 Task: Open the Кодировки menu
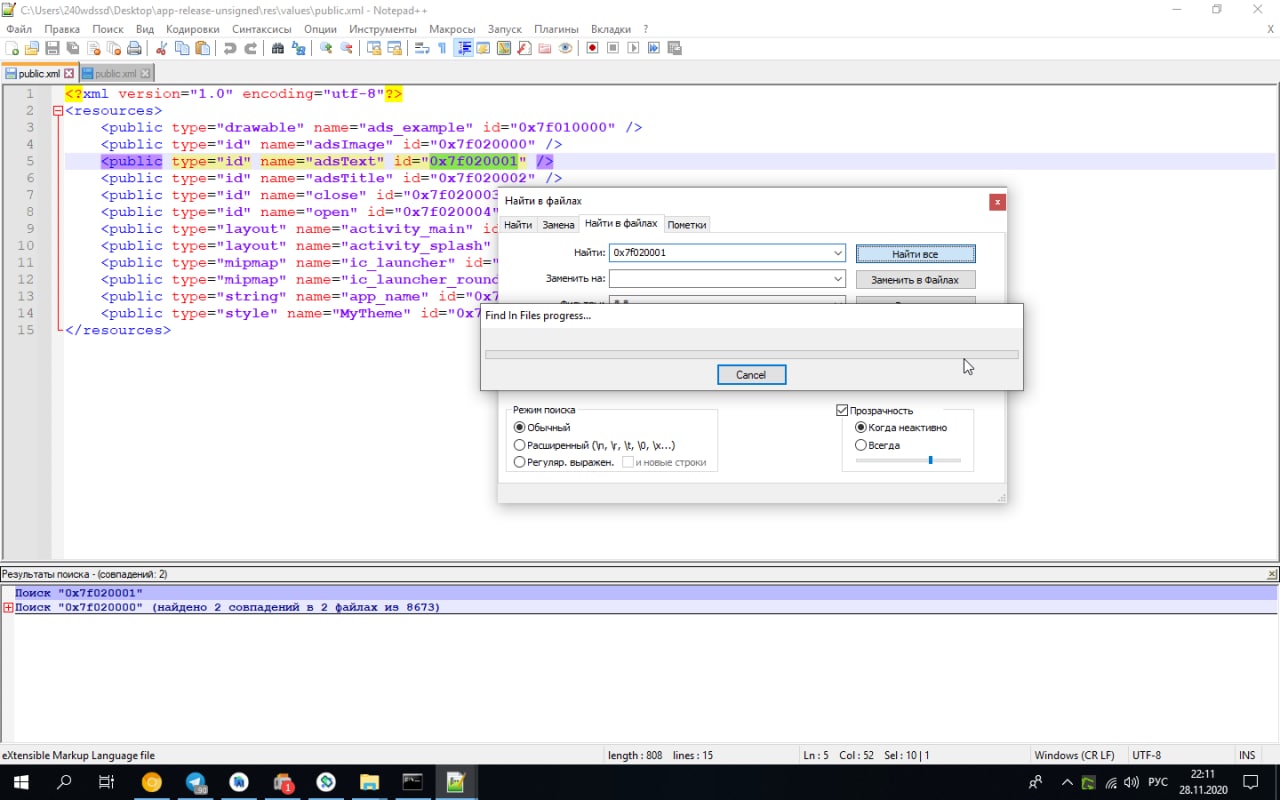[193, 29]
